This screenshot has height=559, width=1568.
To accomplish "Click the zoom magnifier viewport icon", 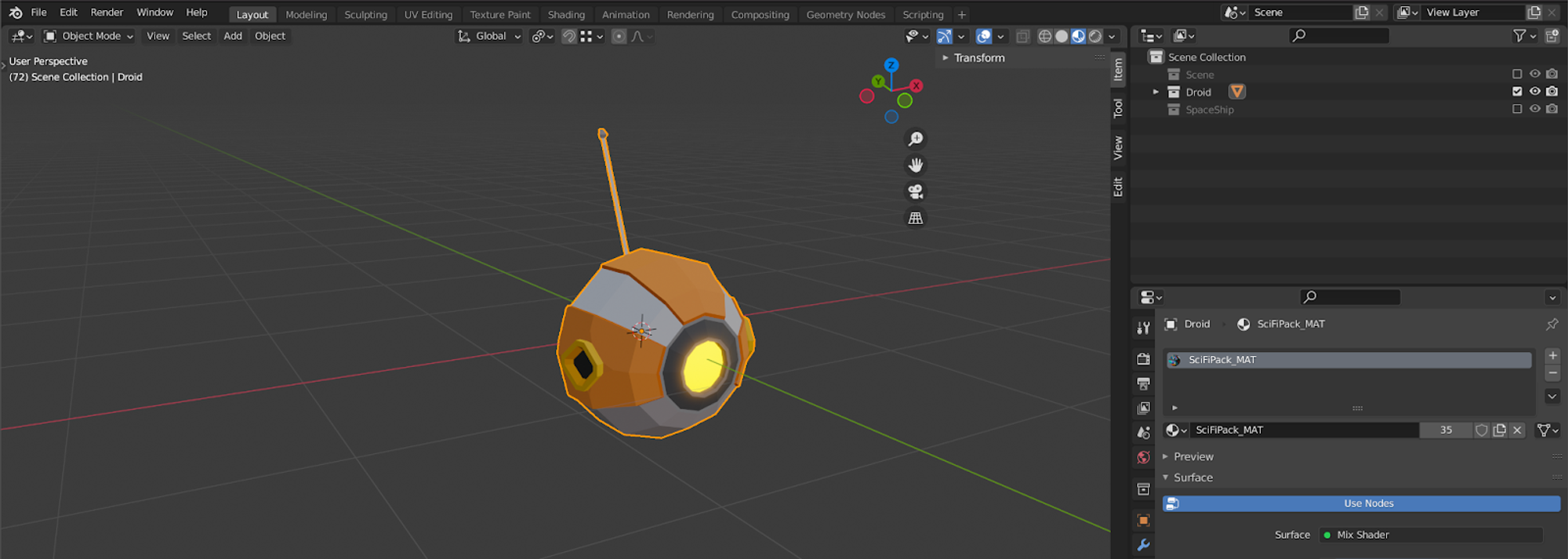I will [915, 140].
